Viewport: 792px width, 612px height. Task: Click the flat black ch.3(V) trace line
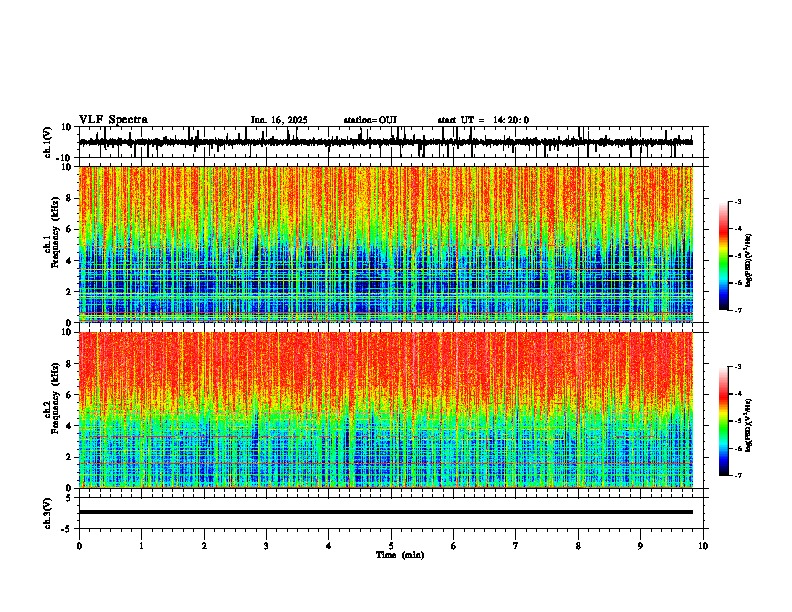point(386,512)
